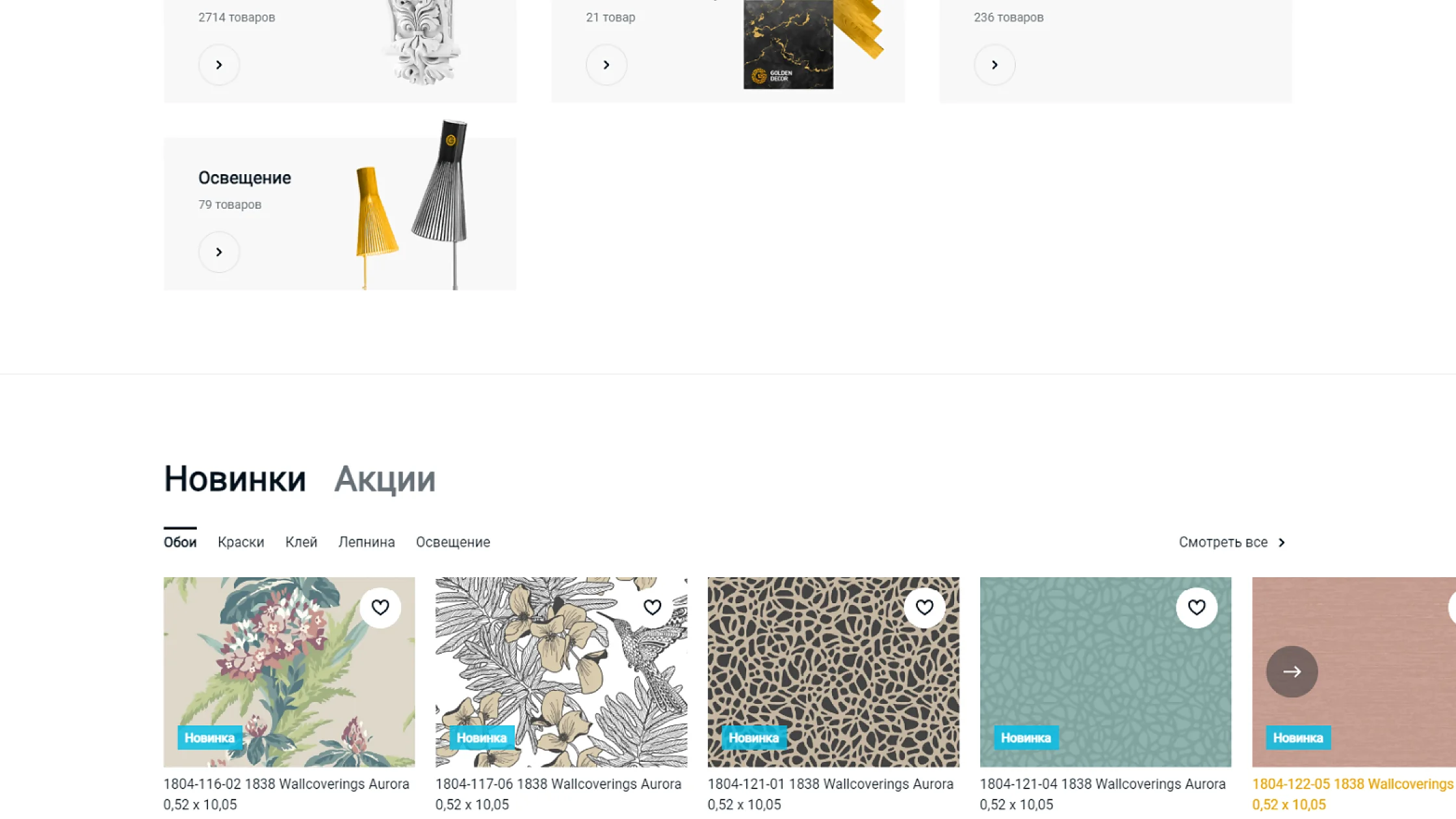
Task: Open Смотреть все link
Action: click(1223, 542)
